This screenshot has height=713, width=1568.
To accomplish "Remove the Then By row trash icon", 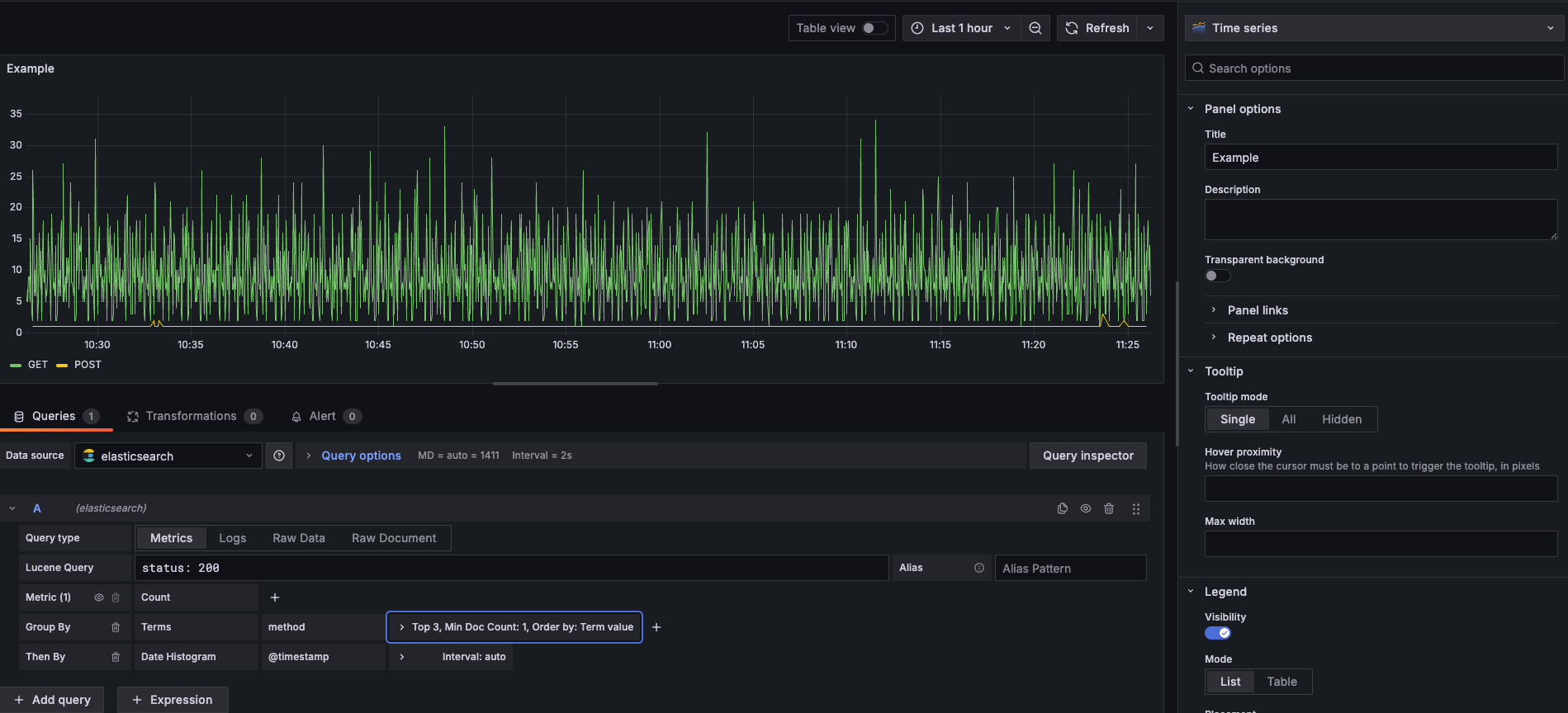I will click(x=116, y=657).
